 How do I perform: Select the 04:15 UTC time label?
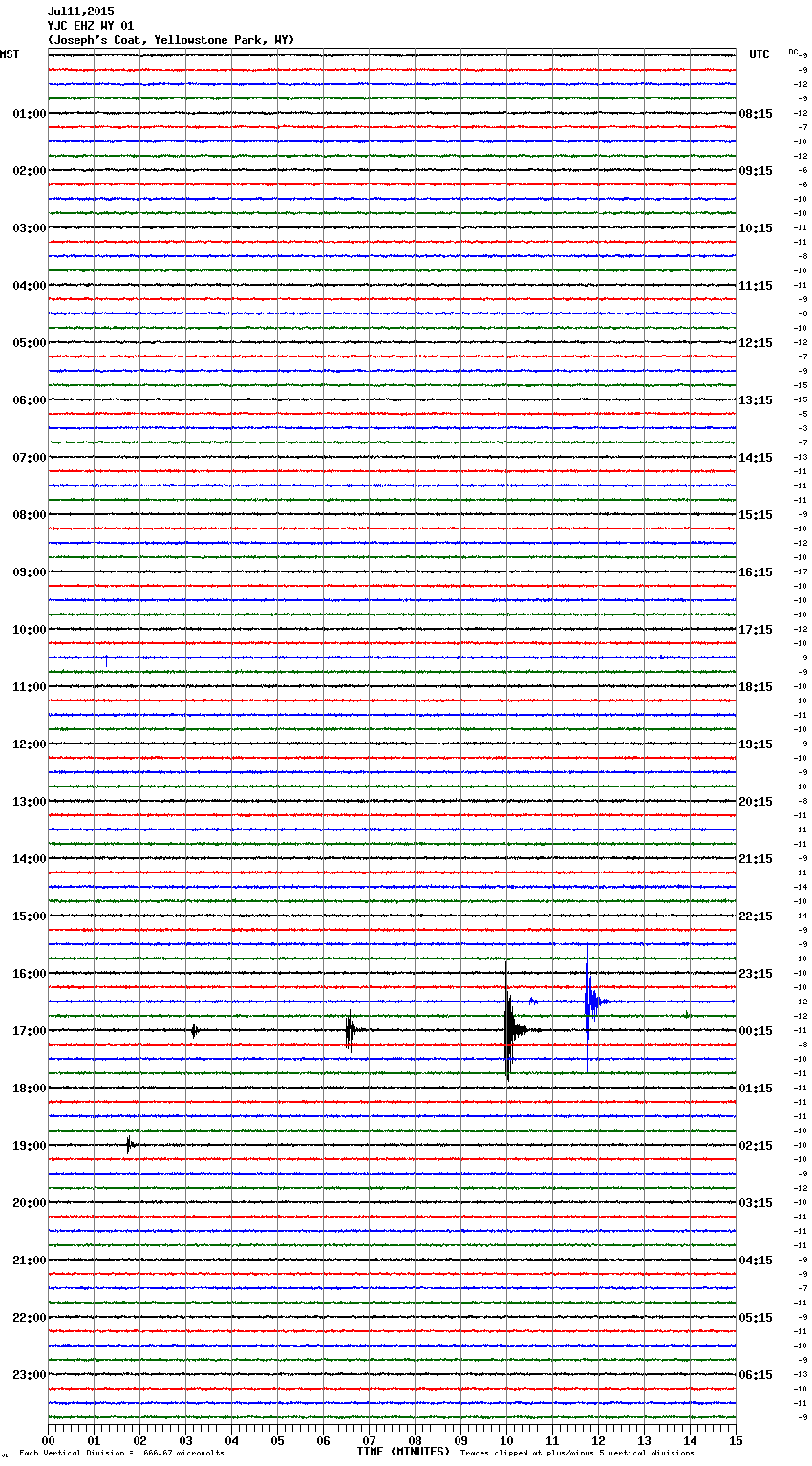point(756,1261)
